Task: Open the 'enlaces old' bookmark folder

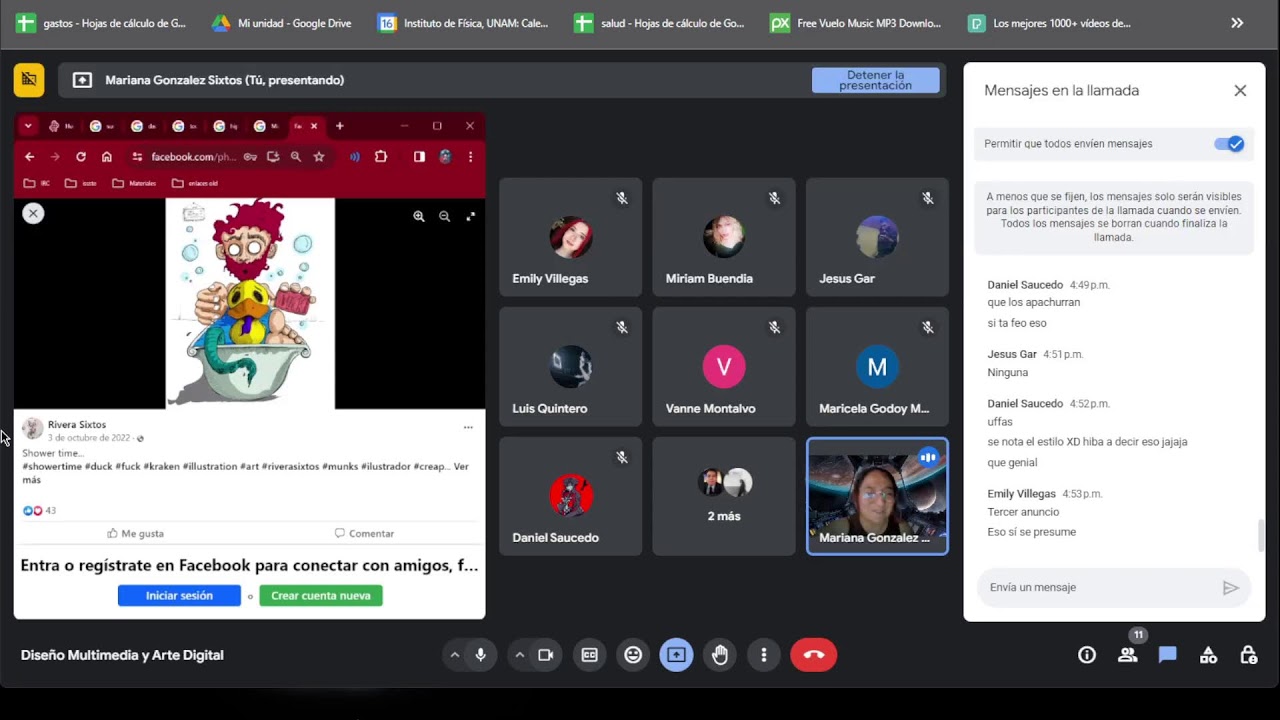Action: click(x=194, y=184)
